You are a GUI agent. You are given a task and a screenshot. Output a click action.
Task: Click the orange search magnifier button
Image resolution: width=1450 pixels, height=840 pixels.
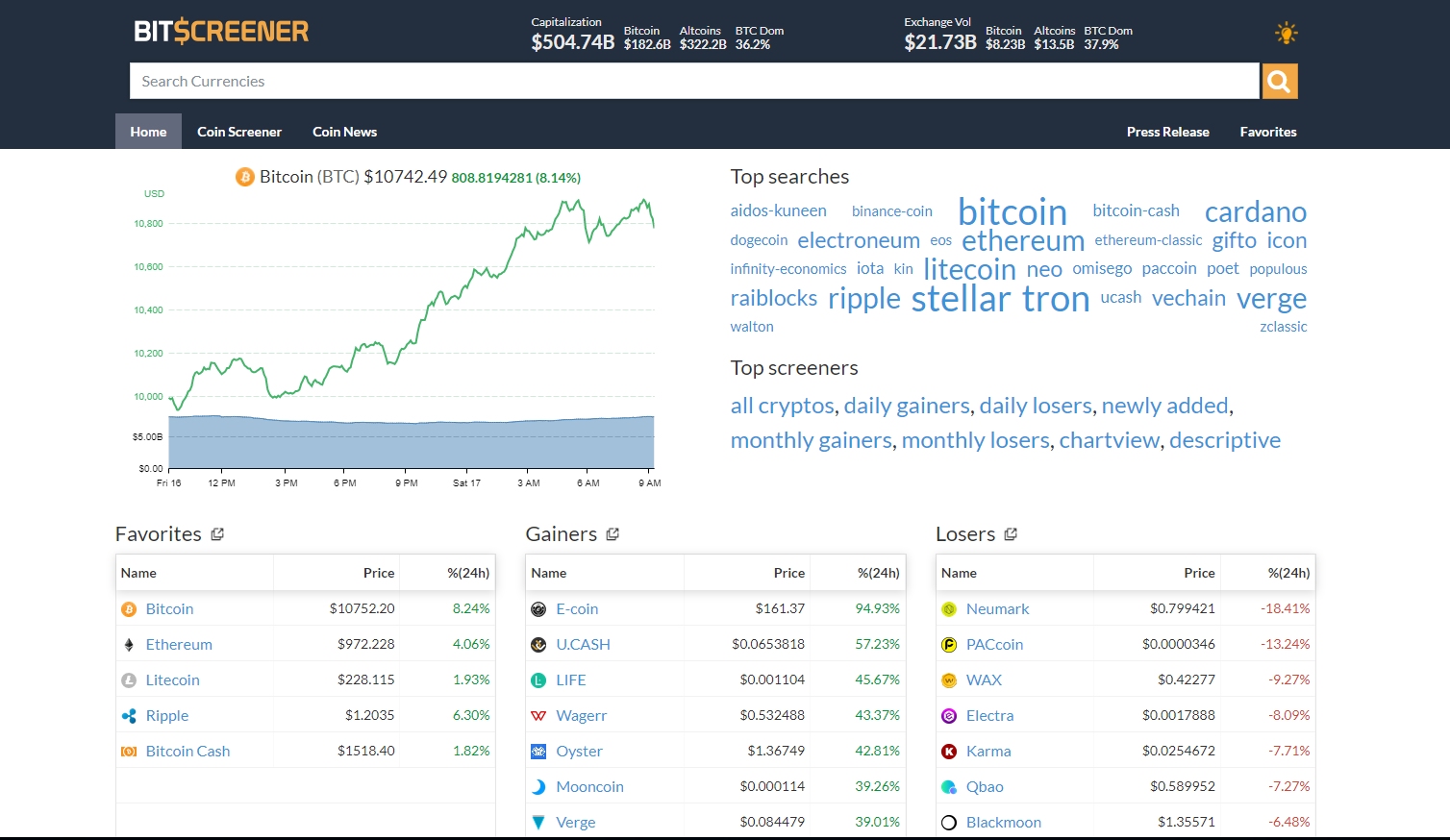pyautogui.click(x=1280, y=82)
